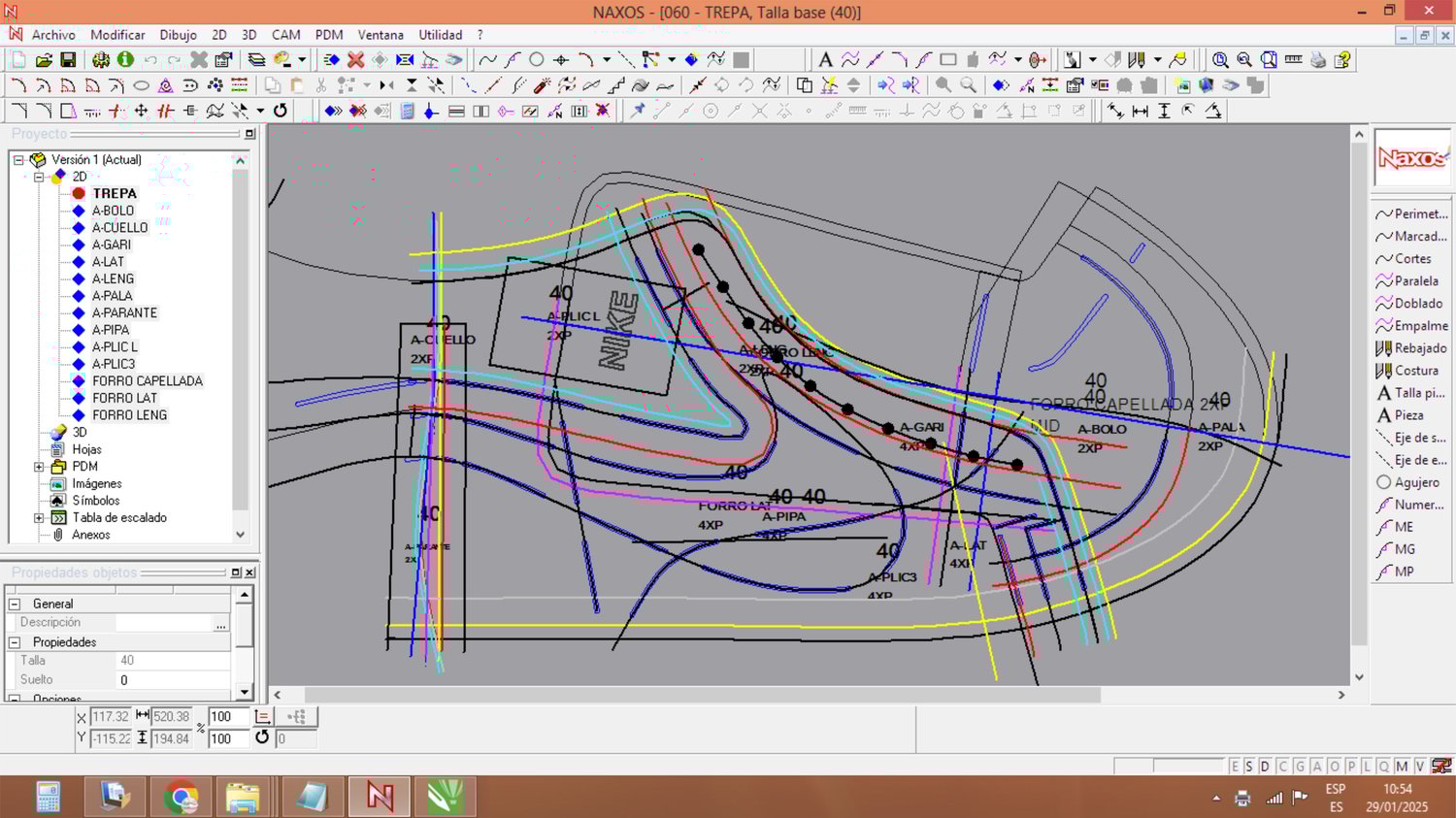Open the Modificar menu
The image size is (1456, 818).
coord(117,35)
